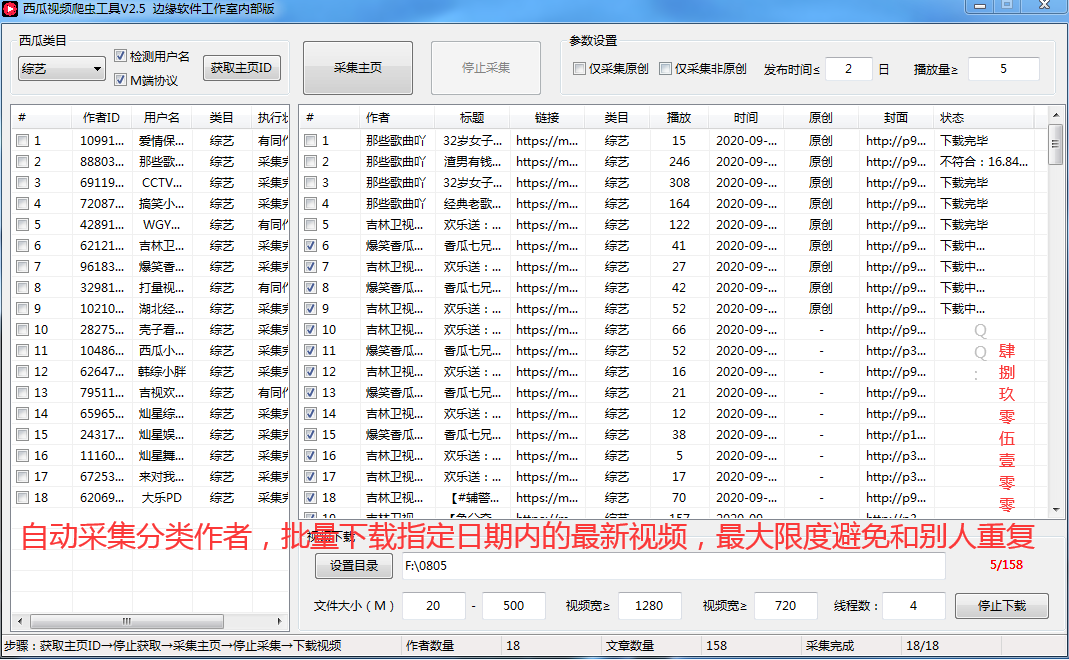Click the 作者数量 status bar label

click(430, 646)
